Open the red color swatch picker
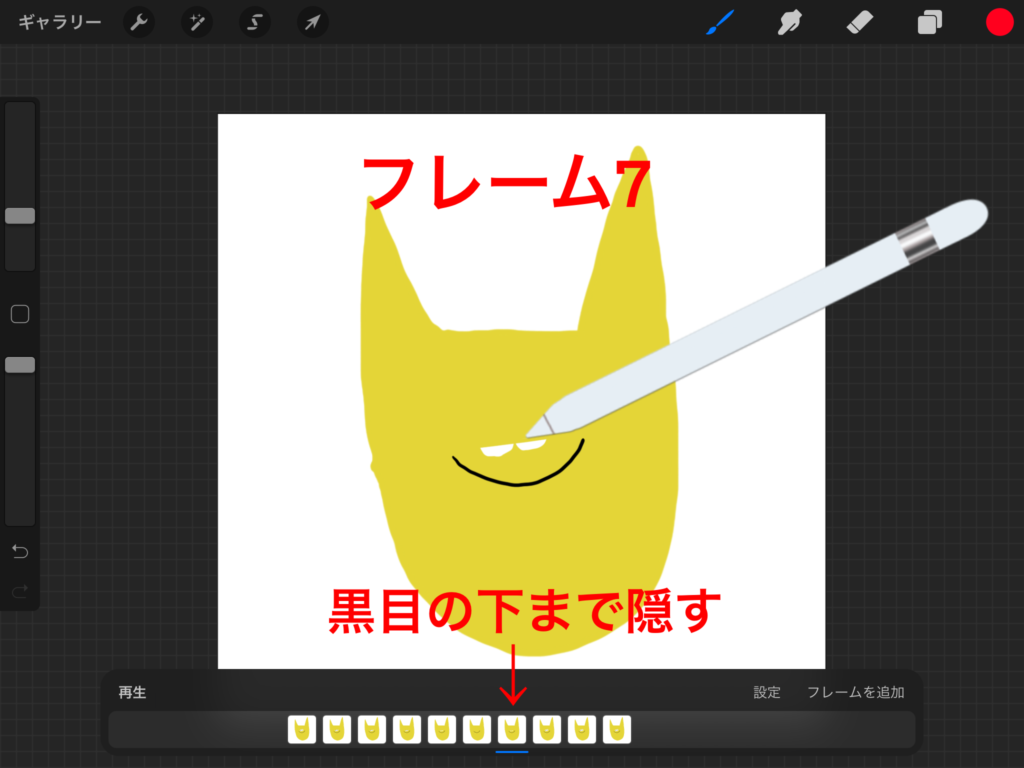1024x768 pixels. [x=998, y=21]
